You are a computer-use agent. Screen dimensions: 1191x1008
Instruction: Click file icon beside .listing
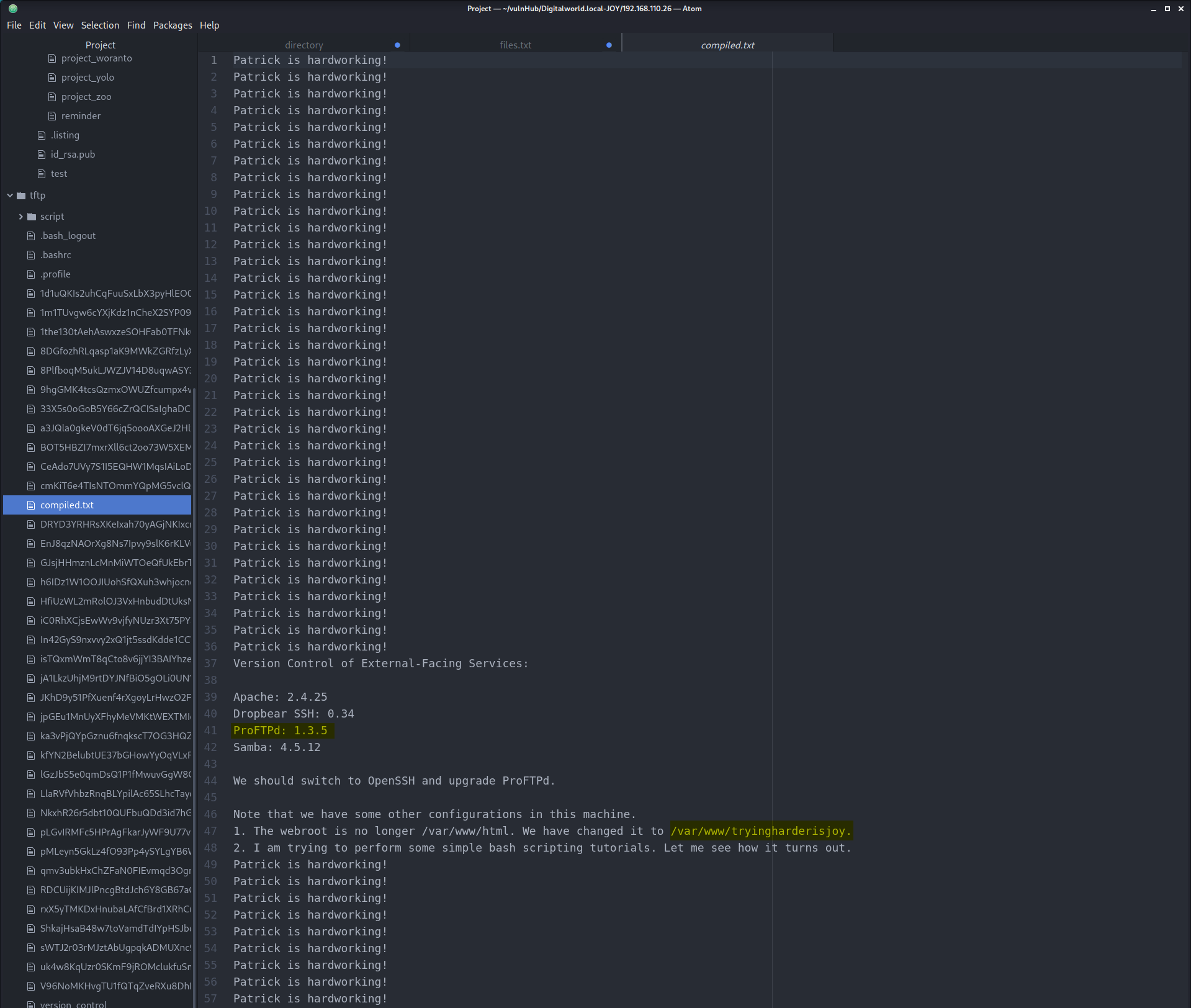click(42, 135)
